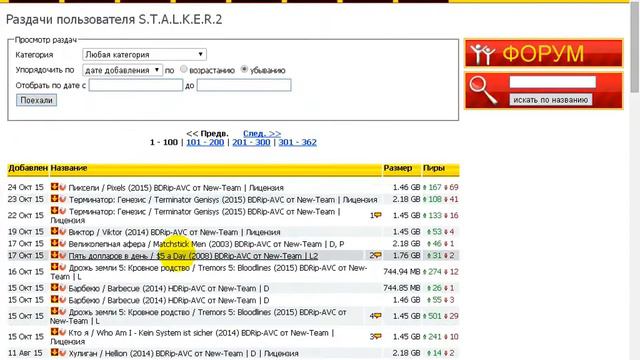Open results page 201 - 300
This screenshot has width=640, height=360.
click(251, 142)
